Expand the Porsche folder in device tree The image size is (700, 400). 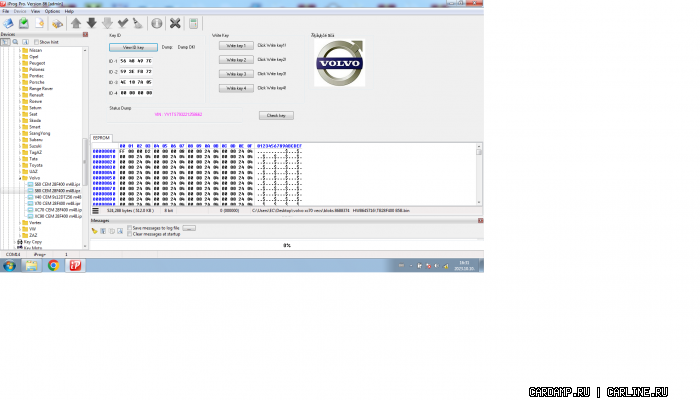click(20, 82)
